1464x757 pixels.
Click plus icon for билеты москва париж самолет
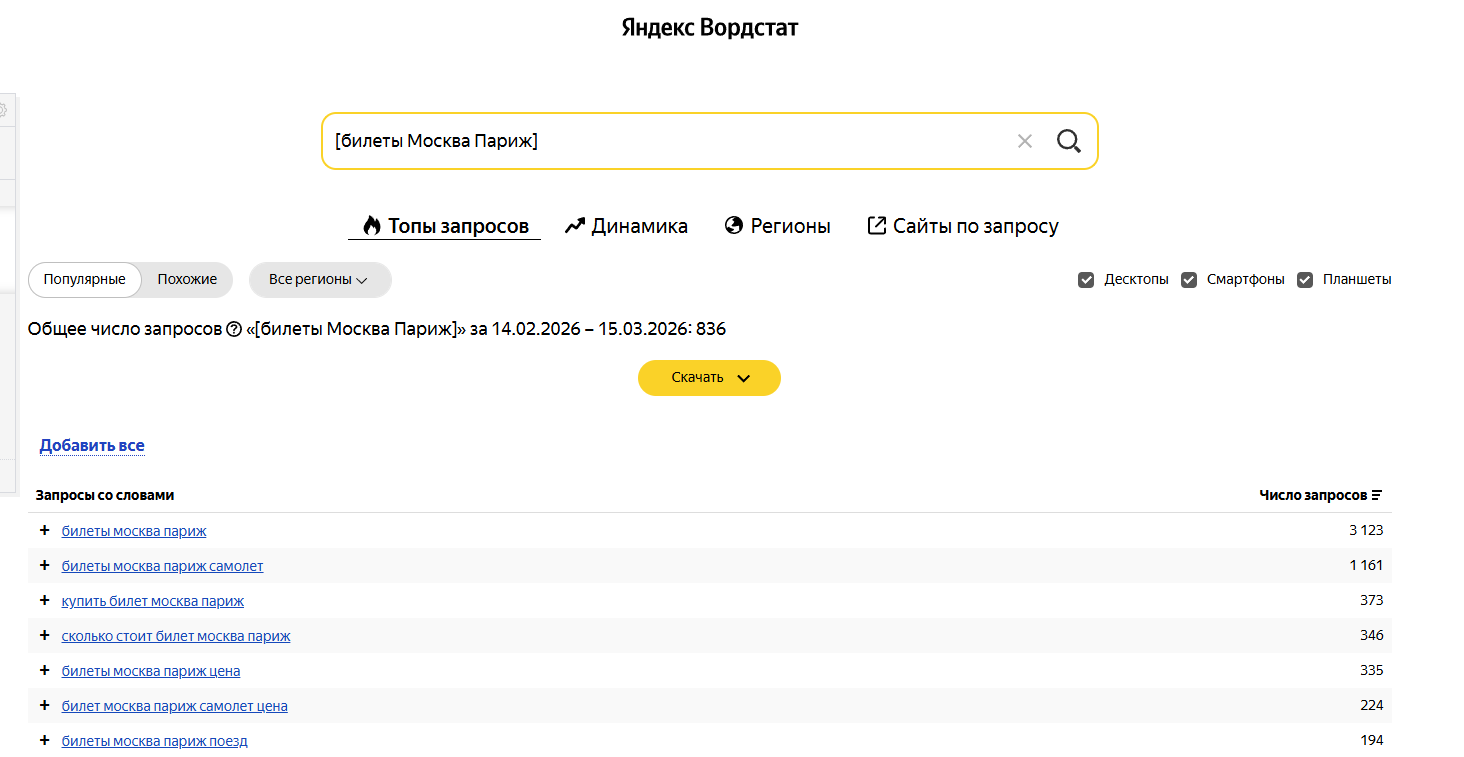tap(44, 565)
